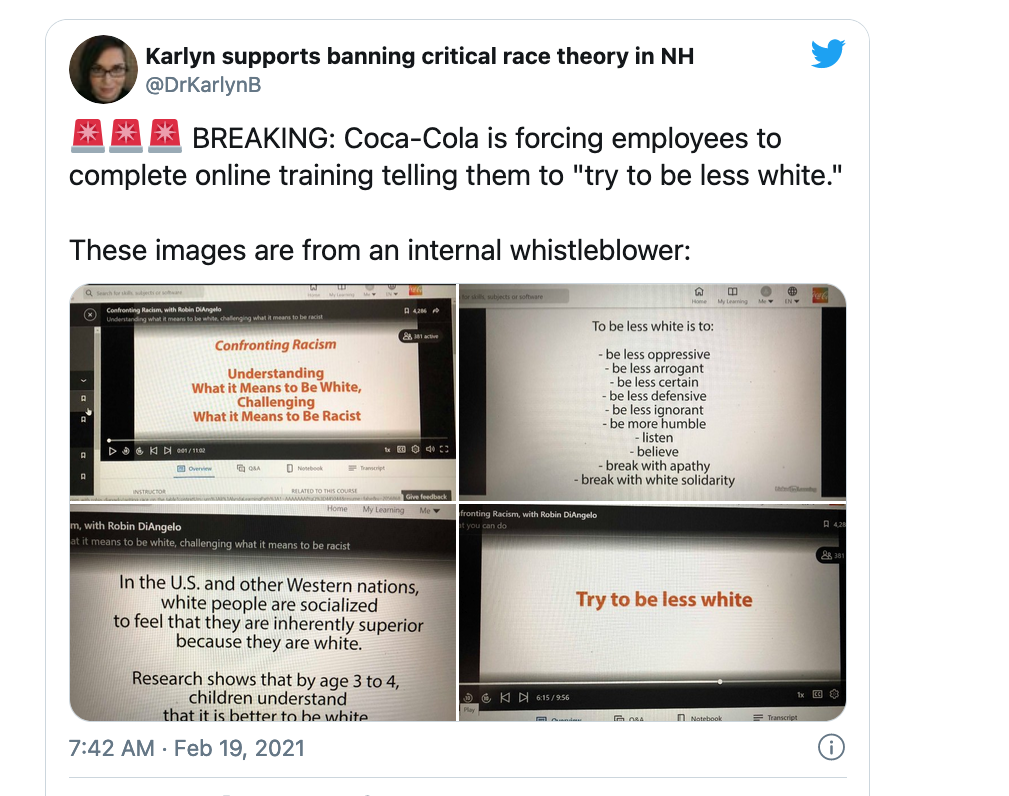Click the Notebook tab in the first photo
The image size is (1009, 796).
tap(305, 468)
